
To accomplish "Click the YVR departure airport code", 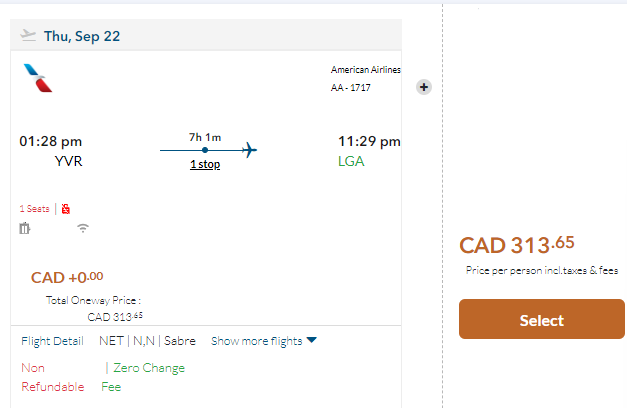I will (x=68, y=160).
